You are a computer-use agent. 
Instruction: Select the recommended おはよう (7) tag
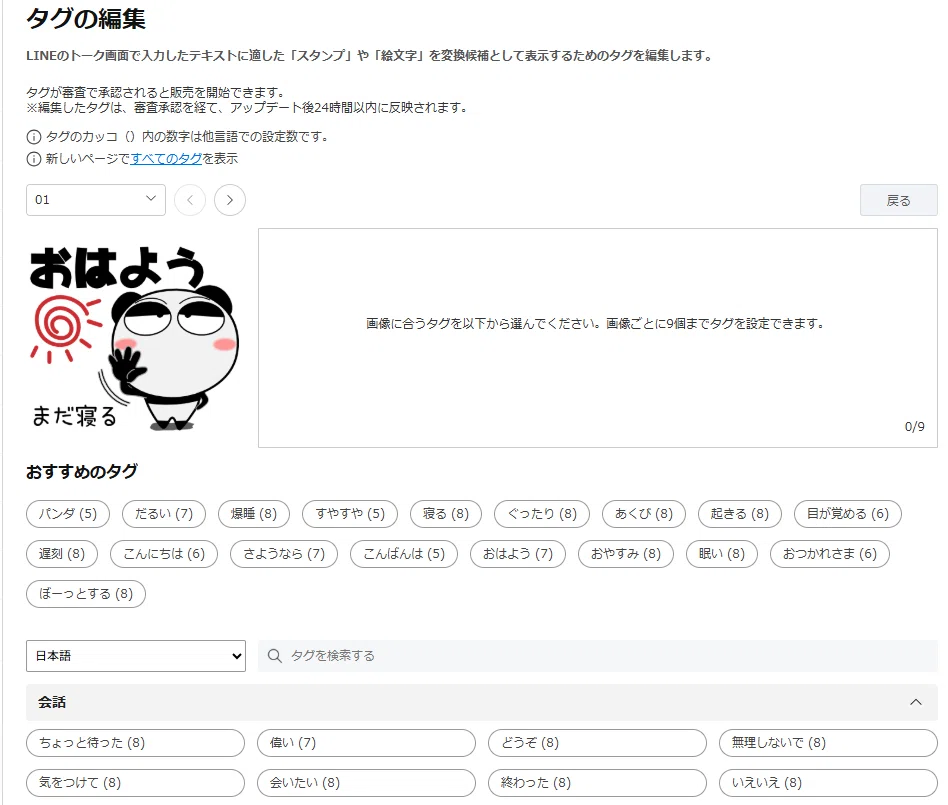click(x=518, y=554)
